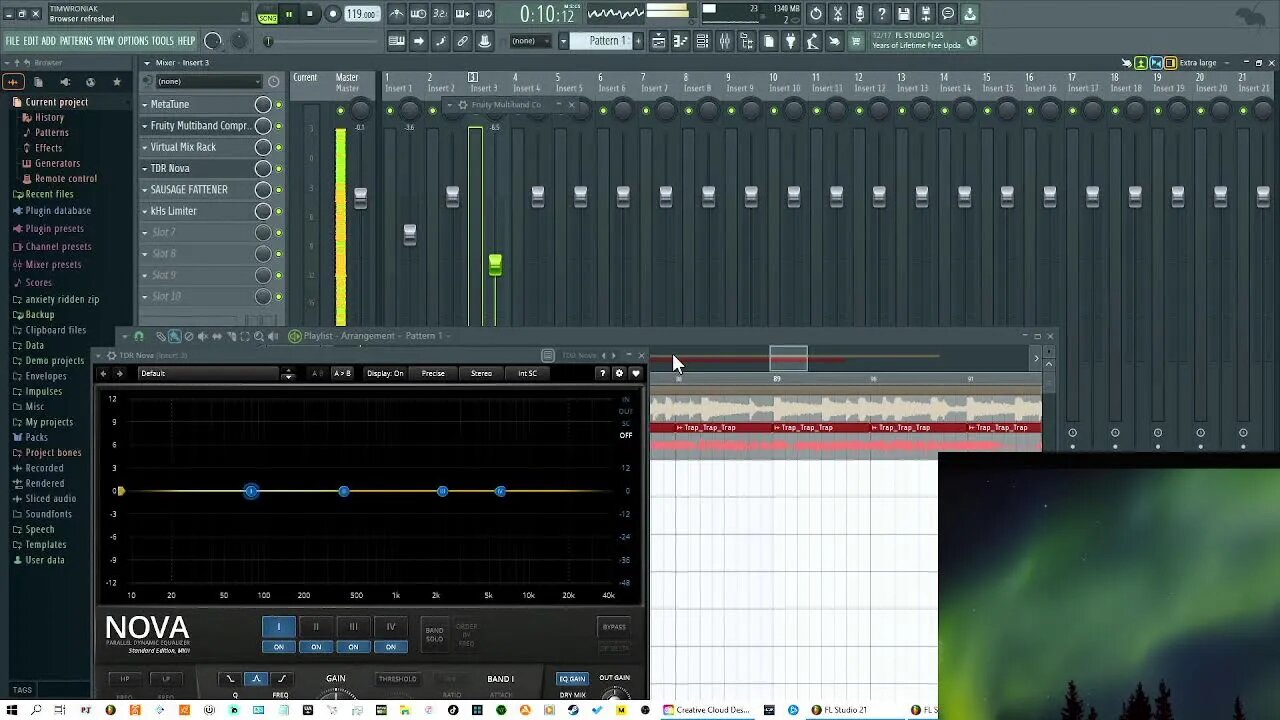Open Virtual Mix Rack slot arrow
The width and height of the screenshot is (1280, 720).
tap(144, 147)
